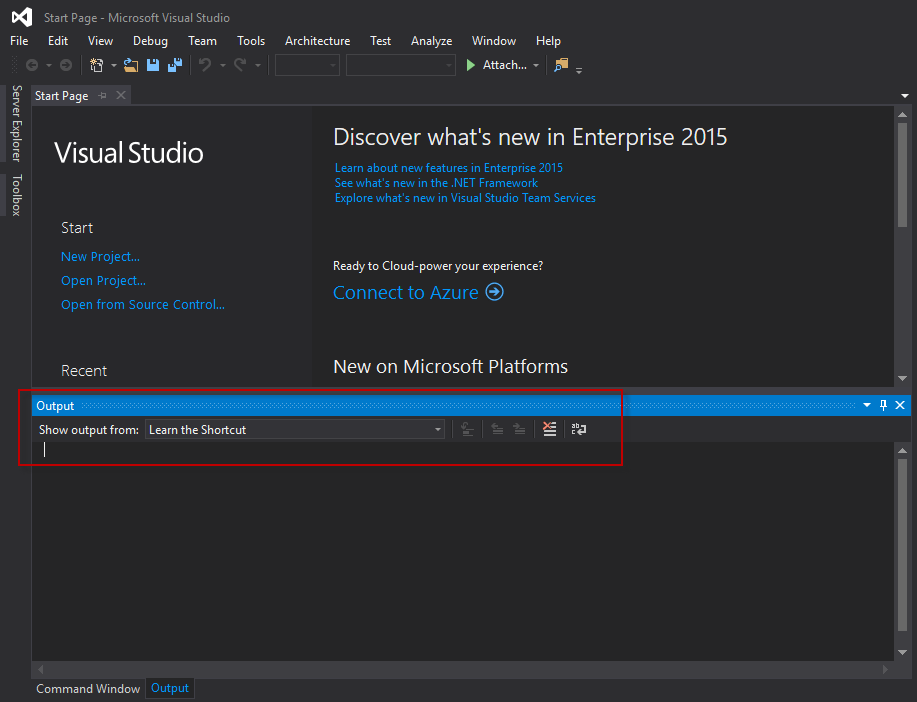Image resolution: width=917 pixels, height=702 pixels.
Task: Click the New Project toolbar icon
Action: (x=96, y=65)
